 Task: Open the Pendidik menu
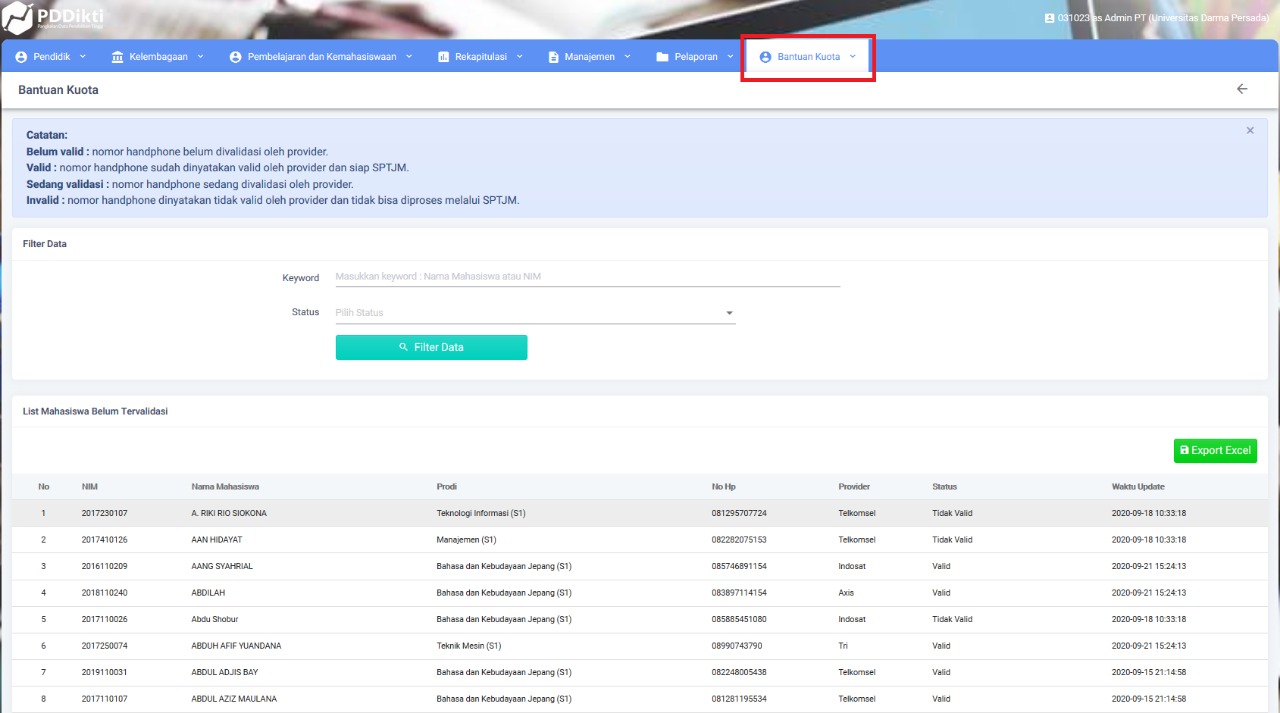point(51,57)
